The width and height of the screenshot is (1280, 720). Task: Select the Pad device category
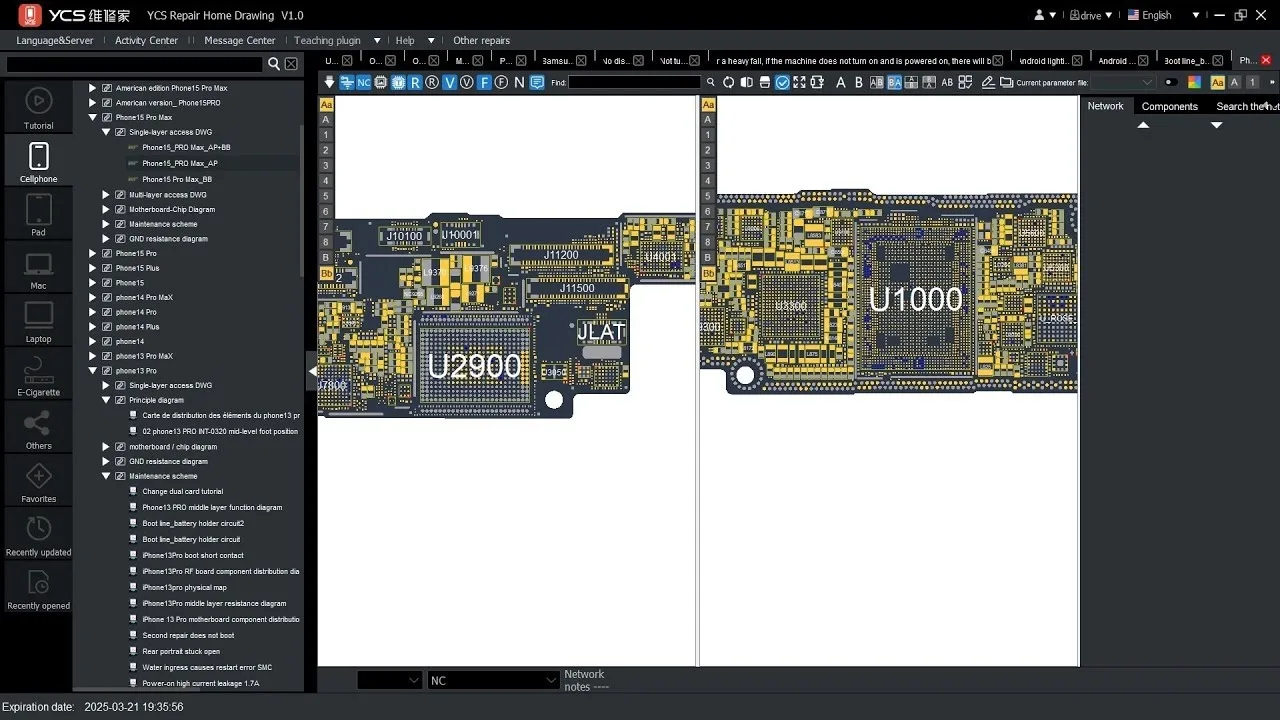(x=38, y=214)
